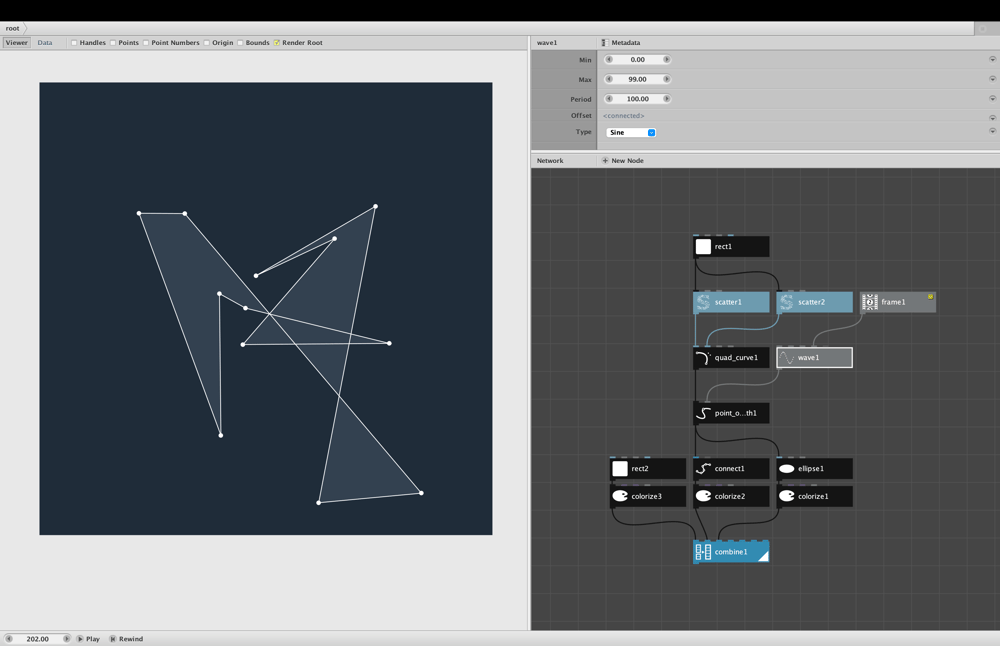Expand the Type parameter options arrow
The width and height of the screenshot is (1000, 646).
tap(992, 131)
